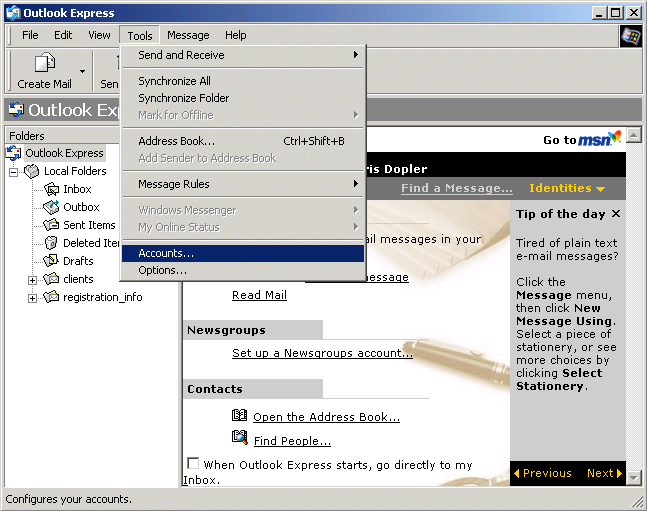
Task: Click the Deleted Items trash icon
Action: (x=51, y=243)
